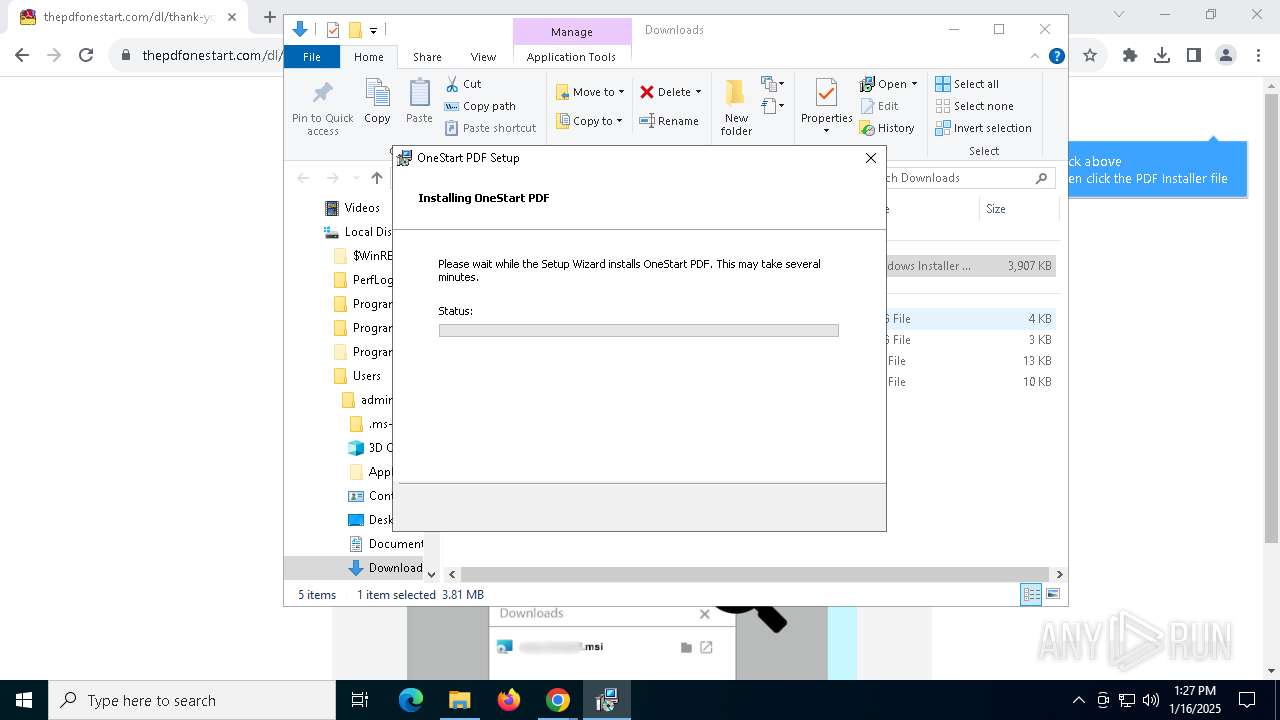The height and width of the screenshot is (720, 1280).
Task: Click History in the ribbon
Action: point(887,128)
